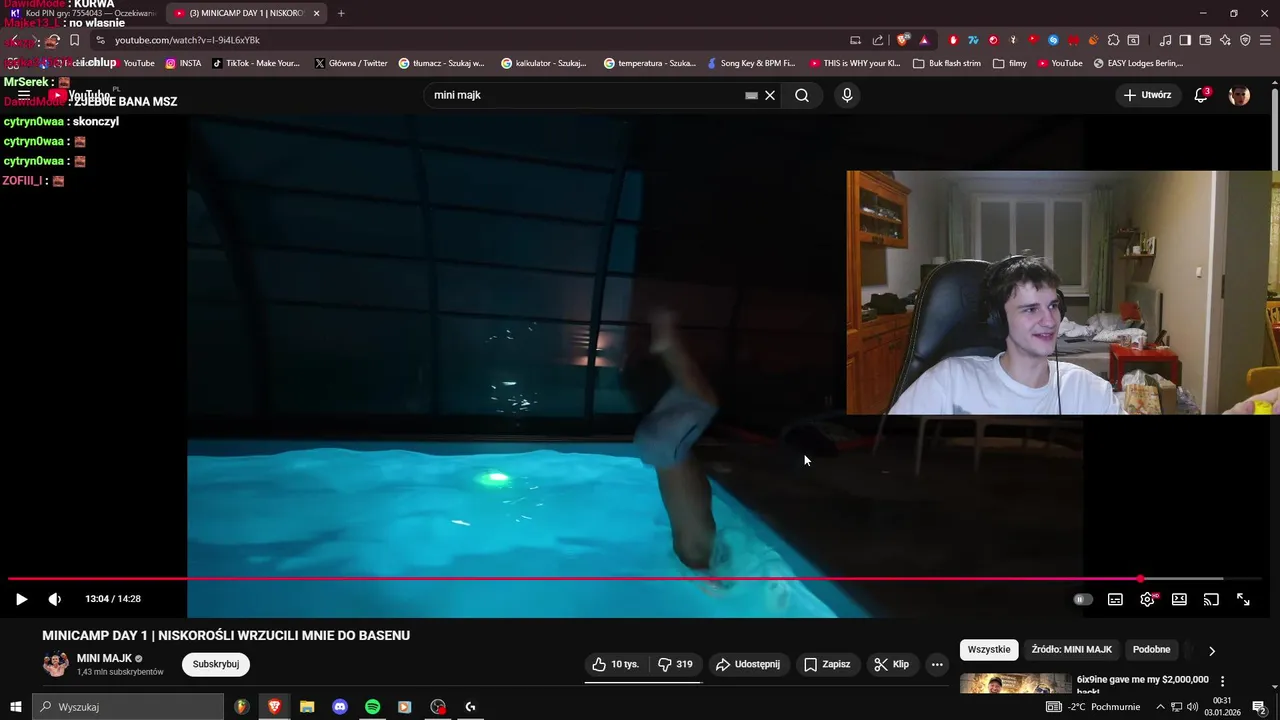Open the player settings gear menu
Viewport: 1280px width, 720px height.
(x=1147, y=599)
